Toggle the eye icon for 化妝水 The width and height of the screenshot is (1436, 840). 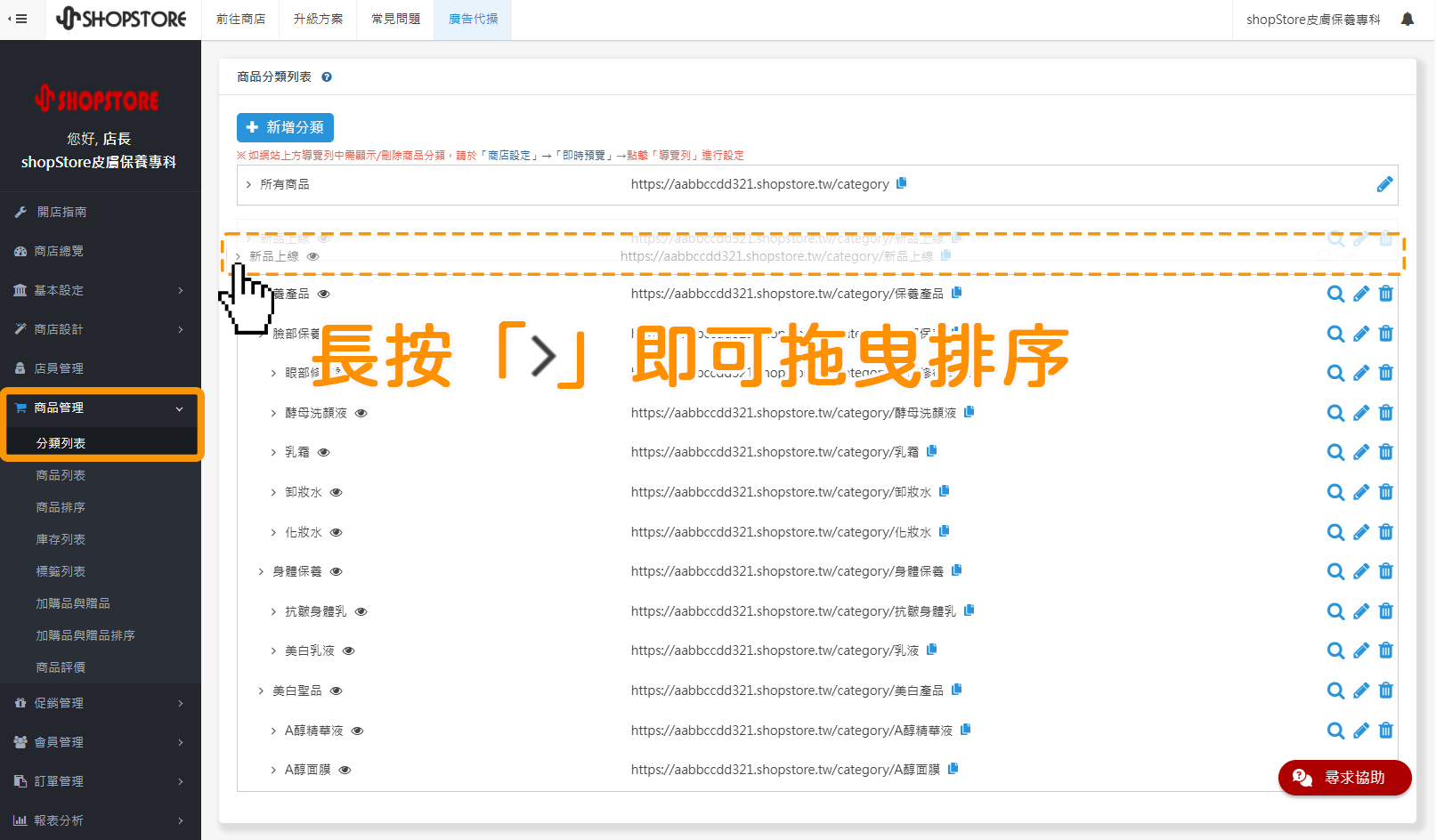337,532
